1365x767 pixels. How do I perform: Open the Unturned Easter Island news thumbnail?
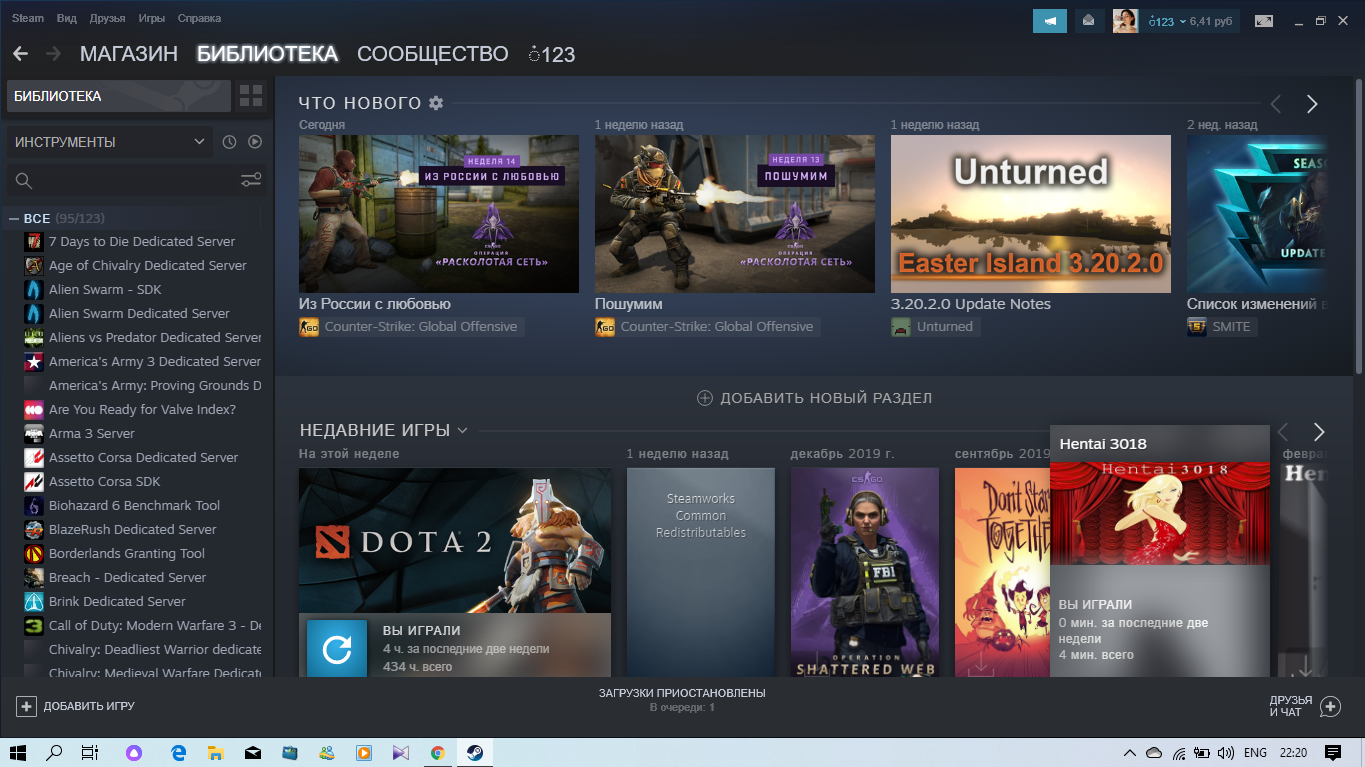click(1031, 214)
